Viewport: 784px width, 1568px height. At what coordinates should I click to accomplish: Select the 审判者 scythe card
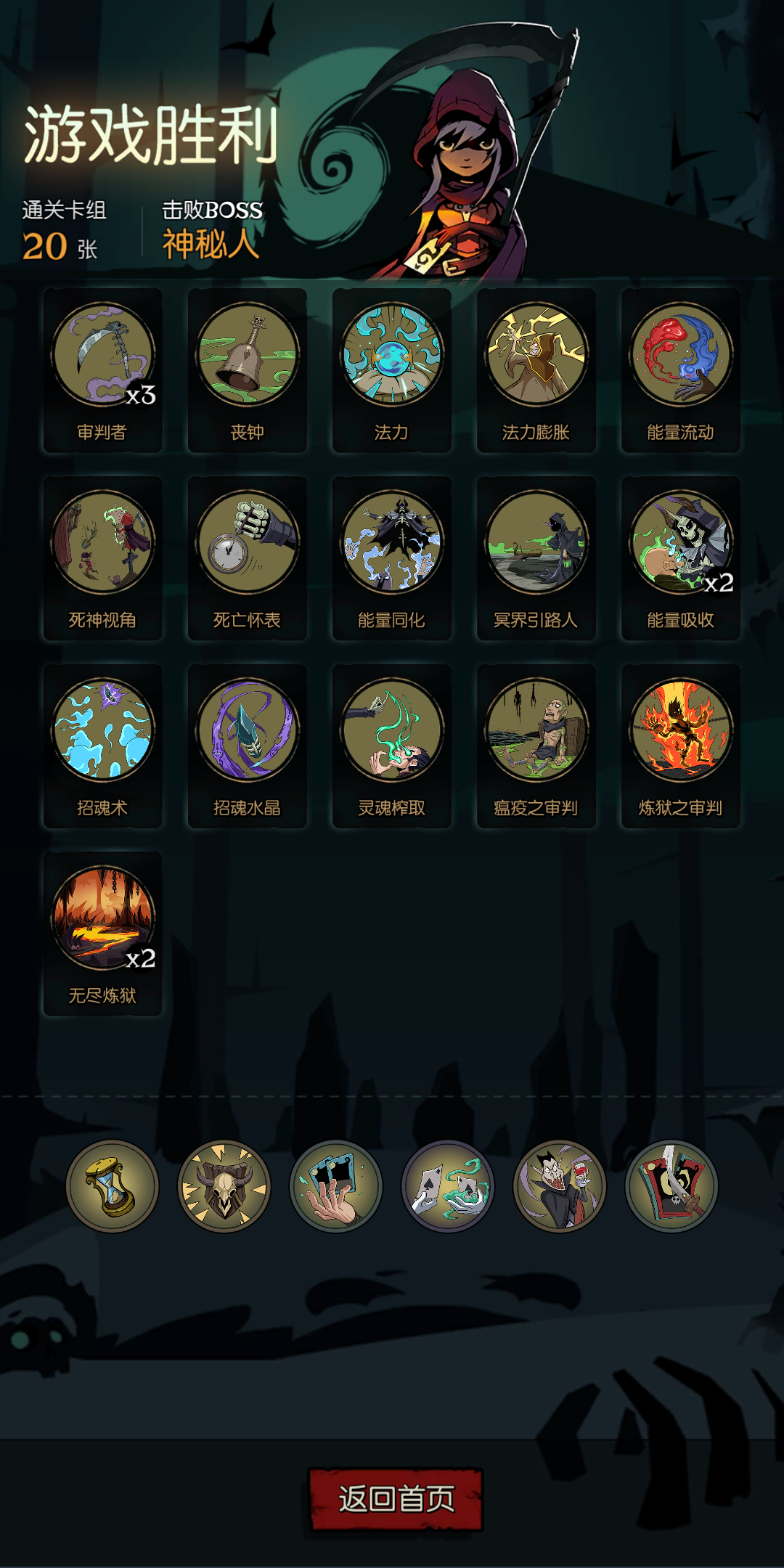tap(102, 371)
